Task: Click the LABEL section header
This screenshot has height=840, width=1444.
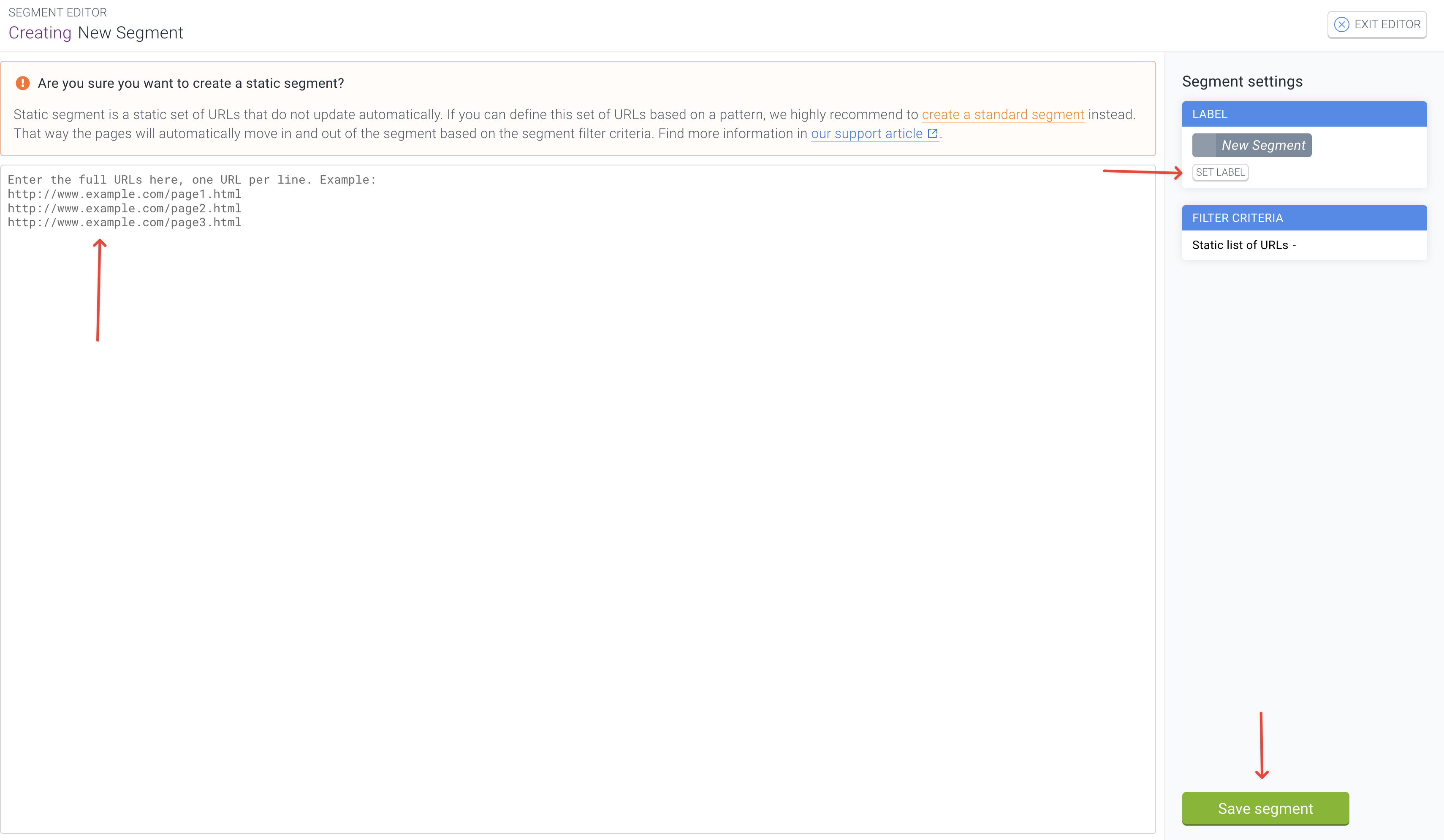Action: point(1304,114)
